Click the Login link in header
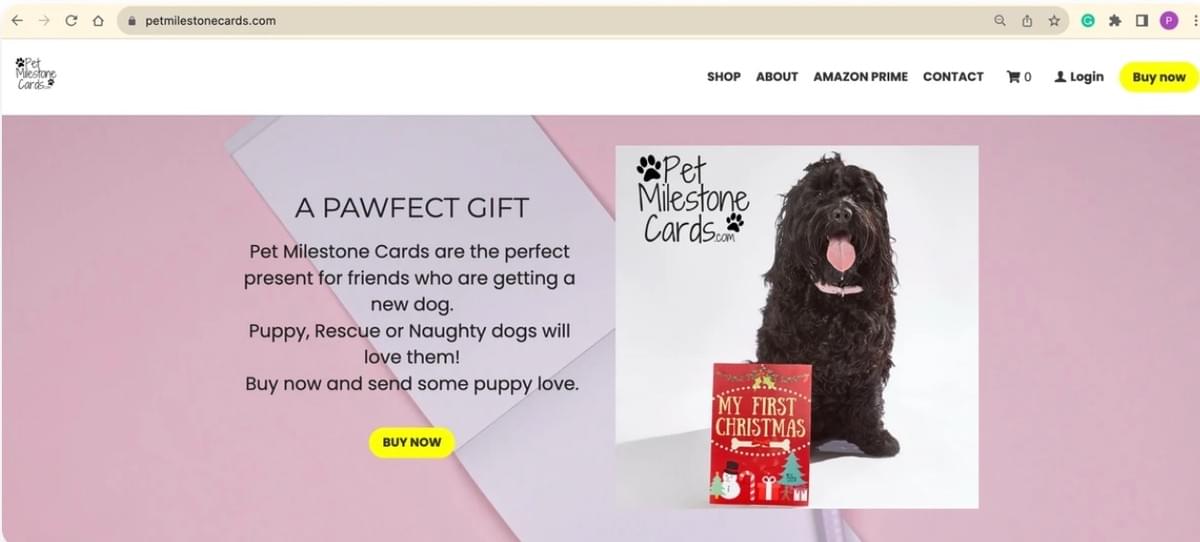Screen dimensions: 1200x542 [x=1079, y=77]
